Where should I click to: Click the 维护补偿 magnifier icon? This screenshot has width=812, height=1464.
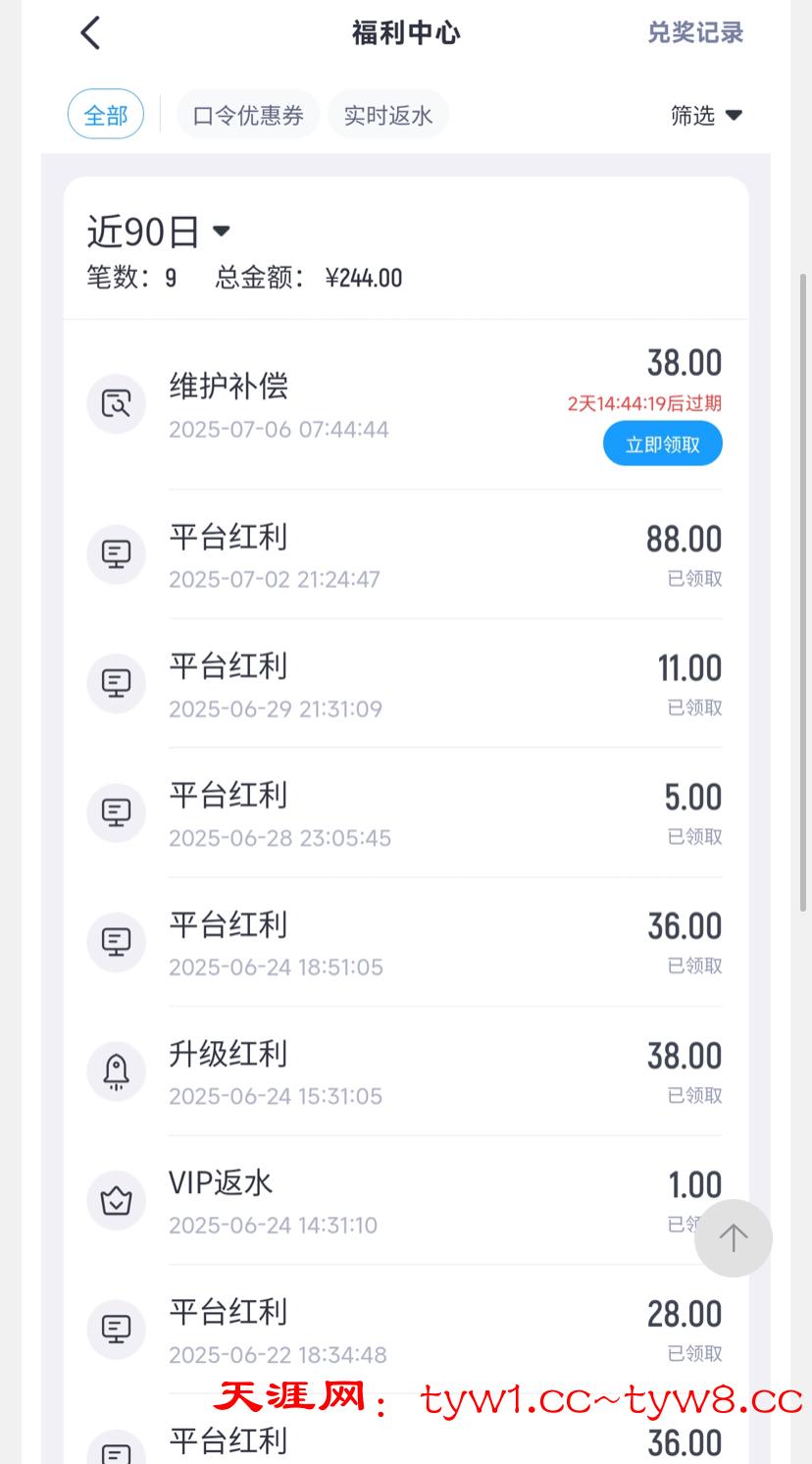pyautogui.click(x=116, y=403)
